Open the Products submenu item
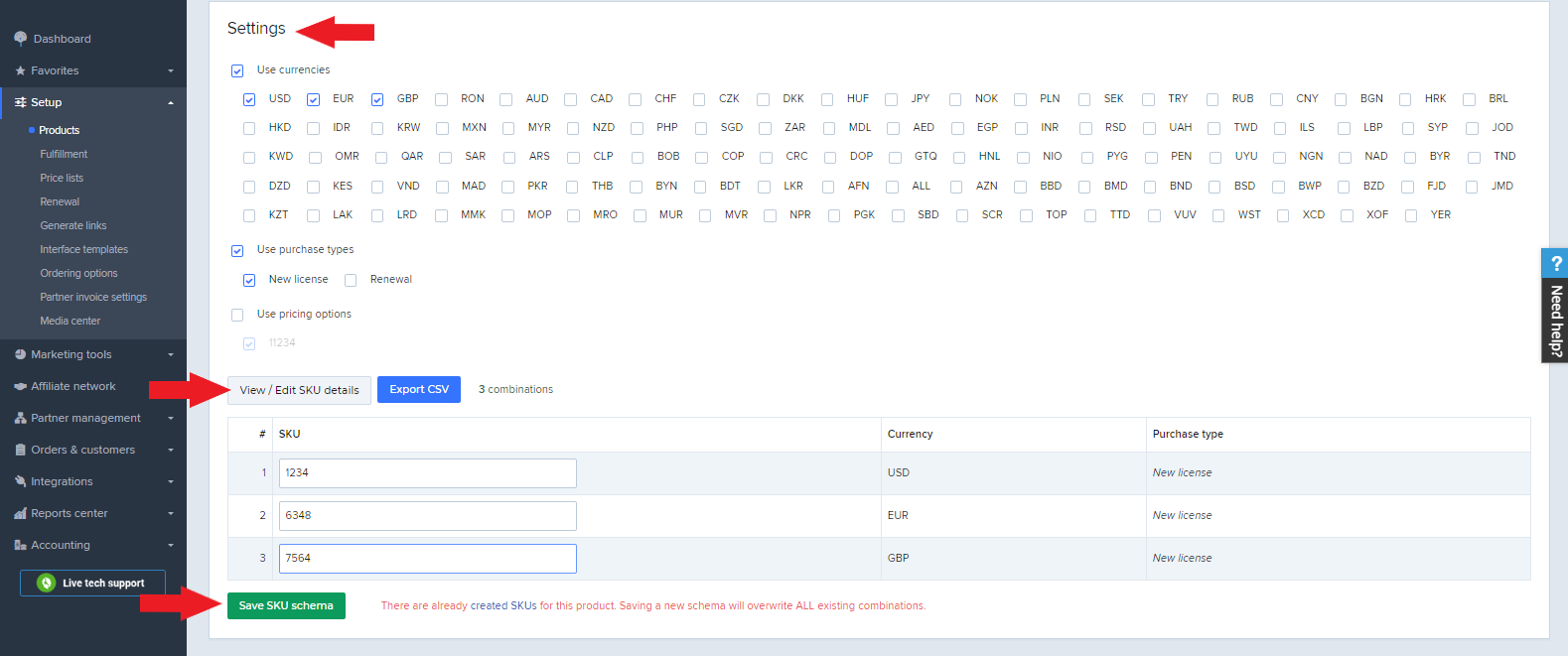The image size is (1568, 656). point(60,130)
